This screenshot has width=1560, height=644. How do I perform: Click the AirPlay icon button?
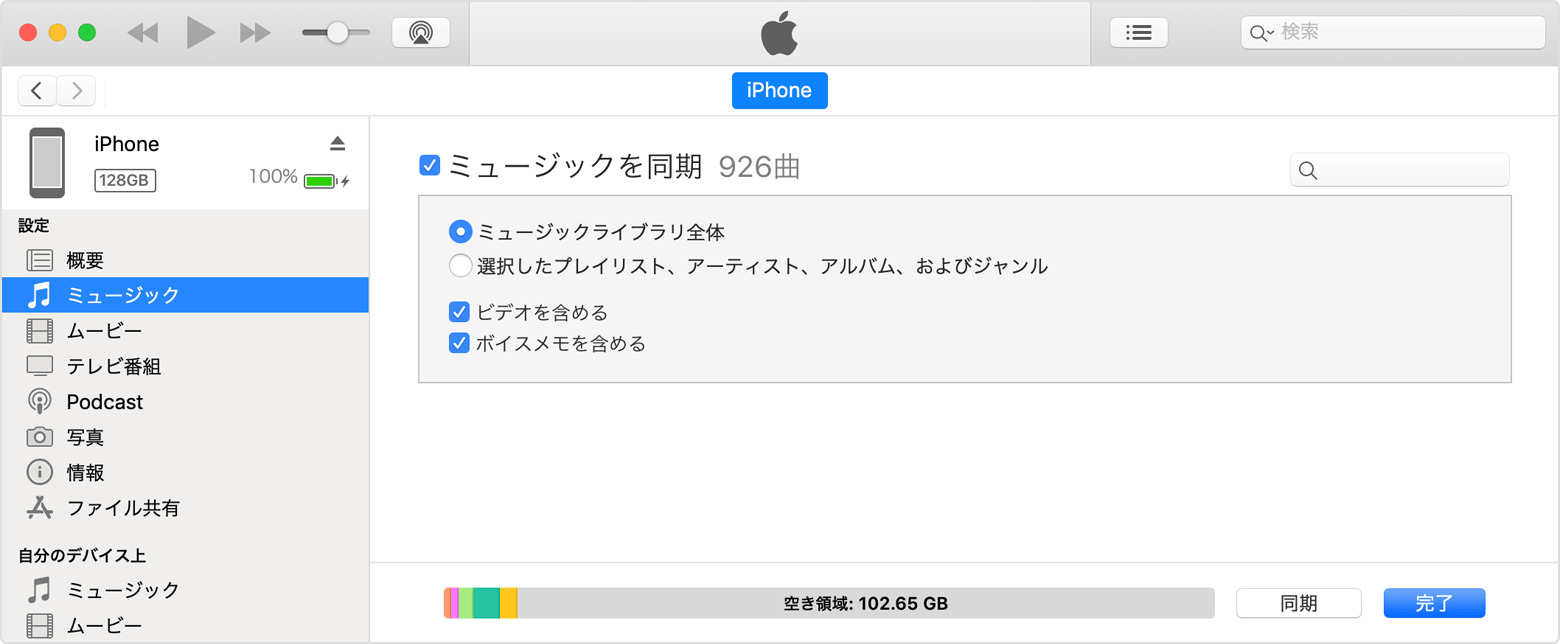(421, 32)
